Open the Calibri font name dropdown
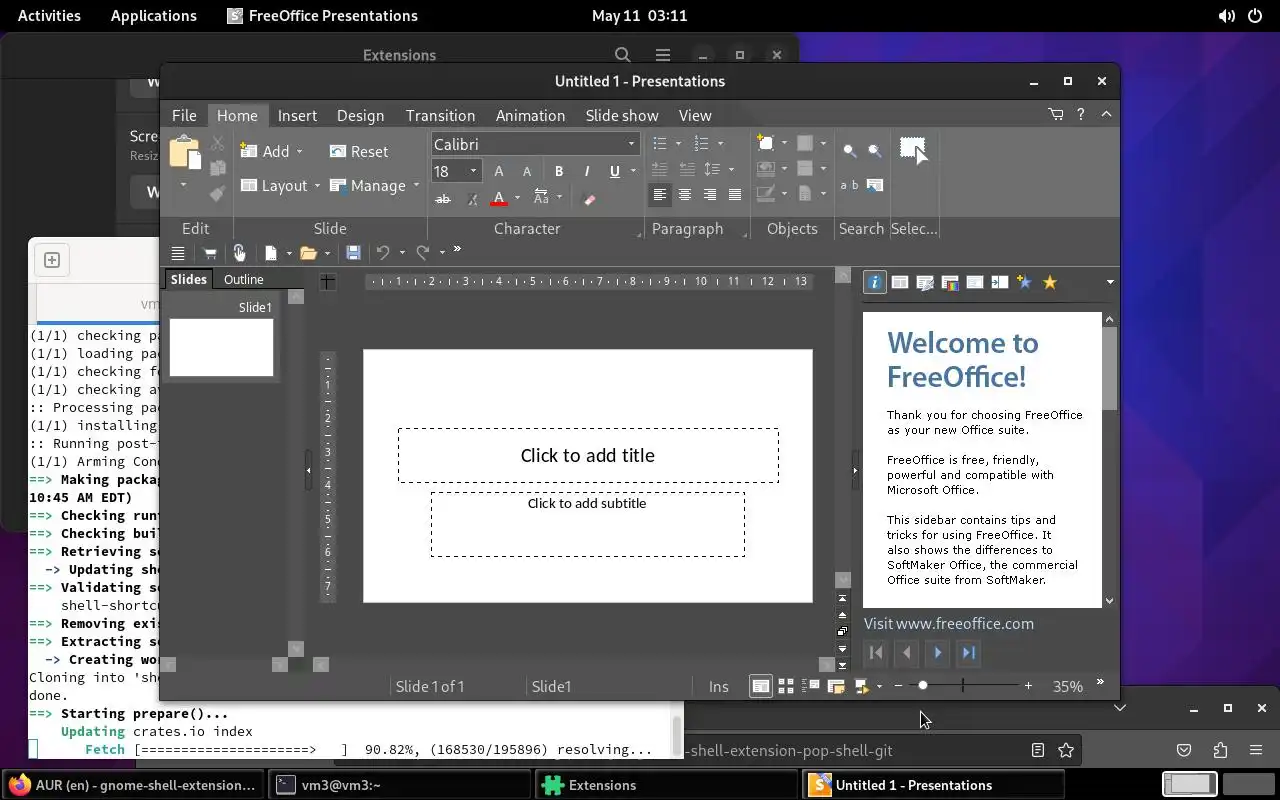The height and width of the screenshot is (800, 1280). coord(631,144)
